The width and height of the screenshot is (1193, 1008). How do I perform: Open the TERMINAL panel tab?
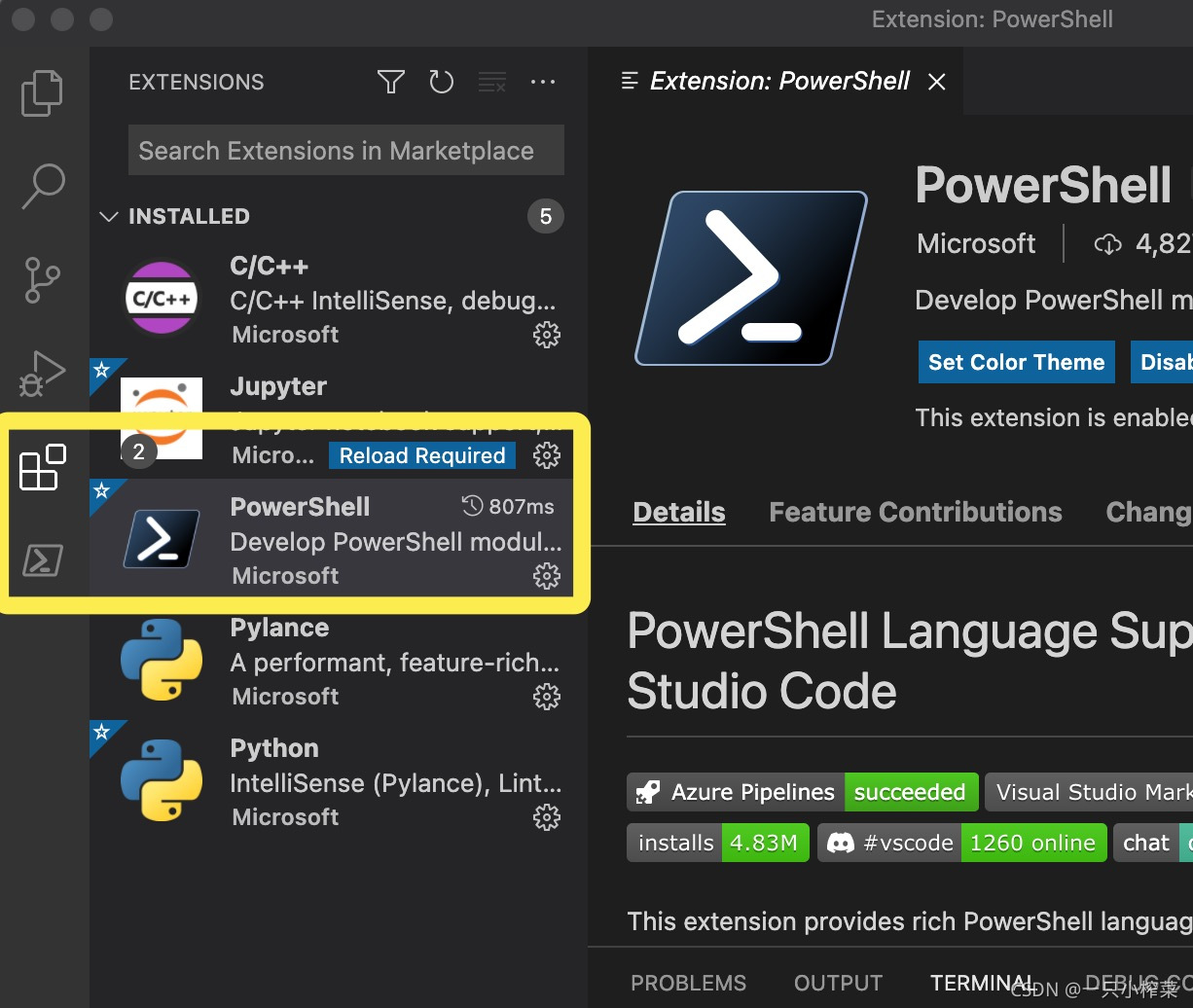tap(983, 983)
